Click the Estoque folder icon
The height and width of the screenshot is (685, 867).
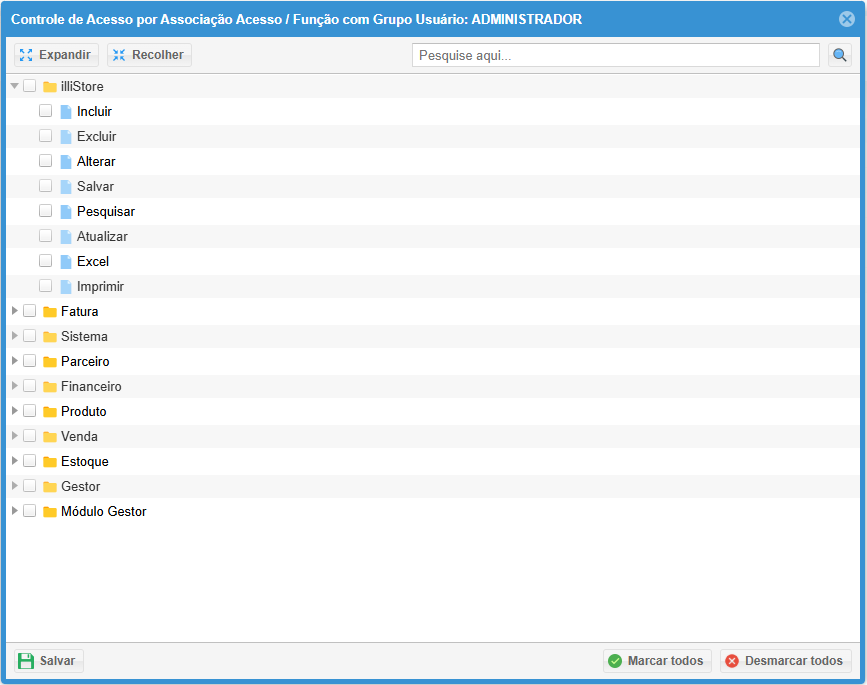(x=50, y=461)
